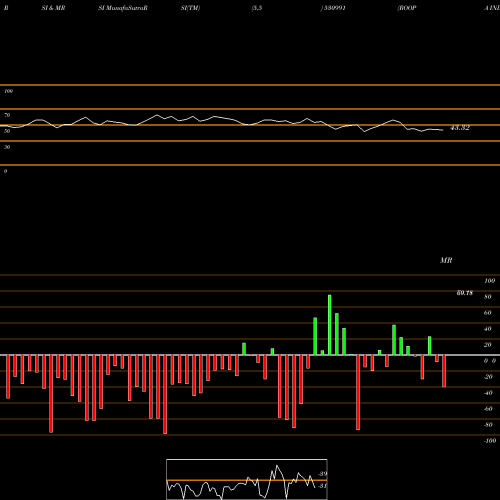Click the 69.78 value in the MR panel
Viewport: 500px width, 500px height.
[x=465, y=293]
